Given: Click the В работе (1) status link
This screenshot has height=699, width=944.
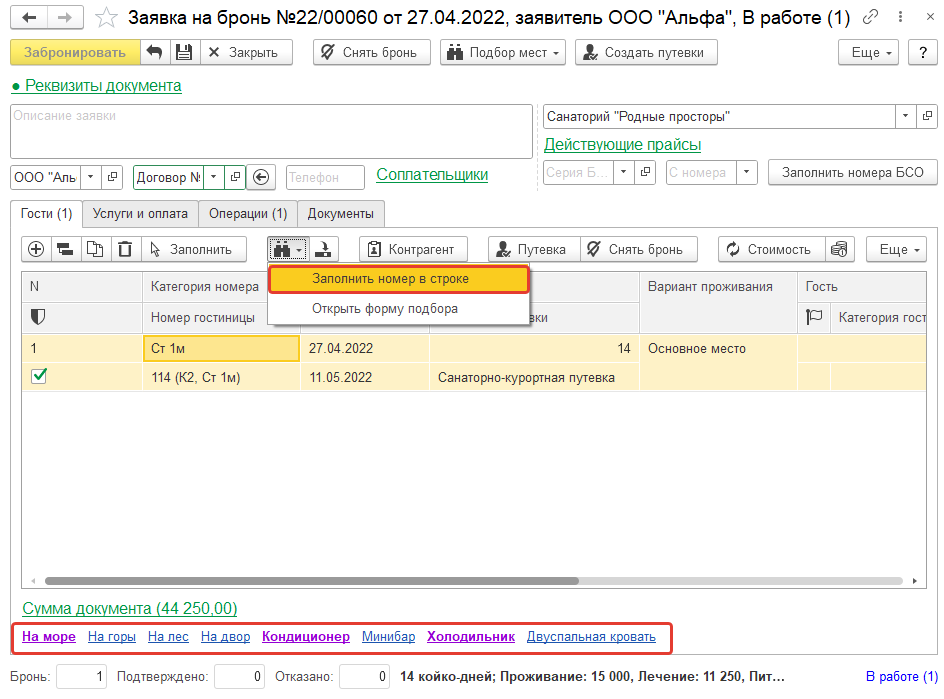Looking at the screenshot, I should coord(901,676).
